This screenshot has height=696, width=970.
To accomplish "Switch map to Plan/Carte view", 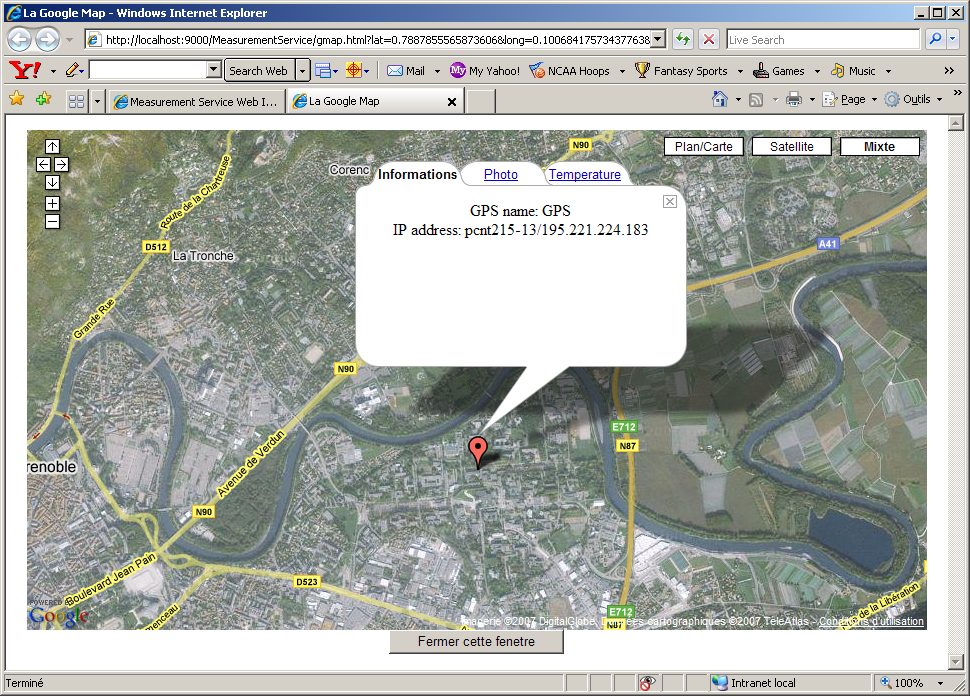I will click(x=703, y=147).
